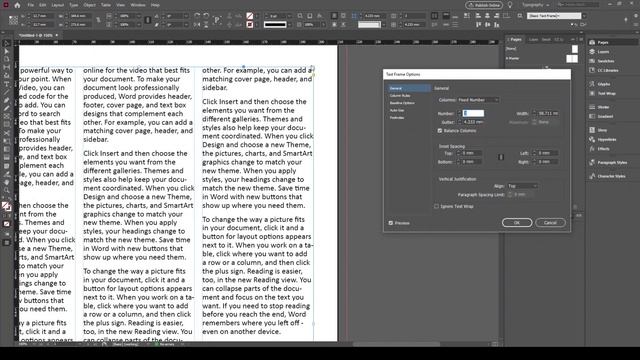Toggle constrain proportions for scaling
This screenshot has height=360, width=640.
point(148,20)
